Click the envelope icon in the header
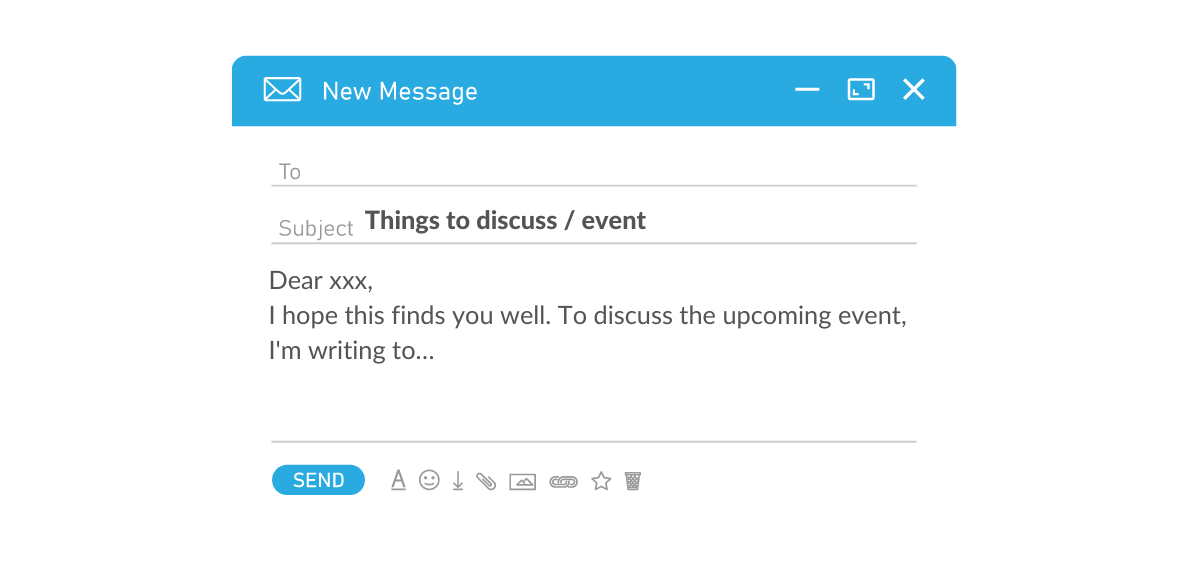Image resolution: width=1194 pixels, height=582 pixels. [282, 90]
